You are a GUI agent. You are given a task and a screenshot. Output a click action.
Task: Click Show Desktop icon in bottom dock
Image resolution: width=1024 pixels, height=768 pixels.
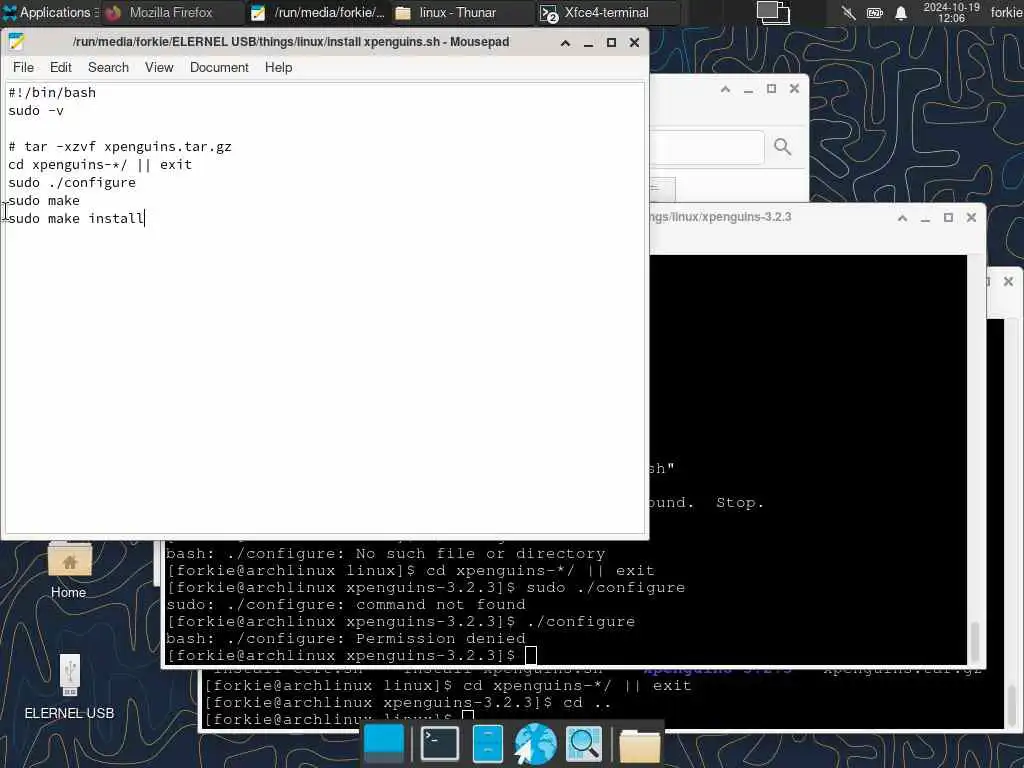tap(384, 744)
